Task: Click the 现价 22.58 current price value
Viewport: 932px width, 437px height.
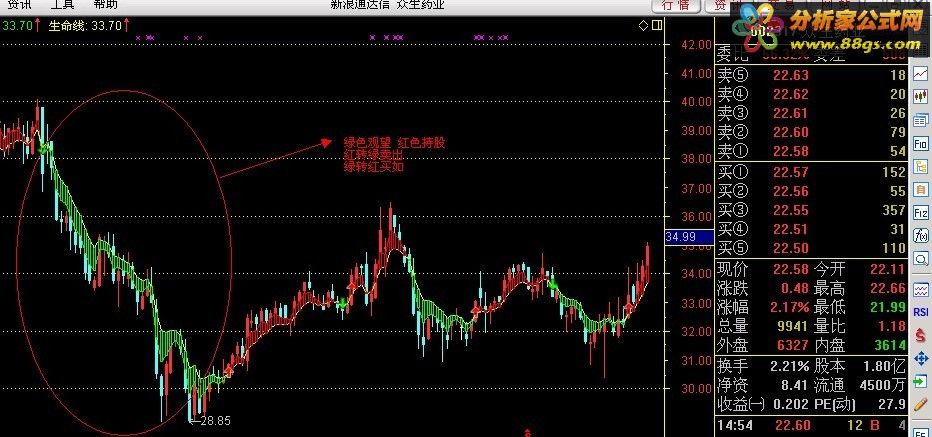Action: (791, 270)
